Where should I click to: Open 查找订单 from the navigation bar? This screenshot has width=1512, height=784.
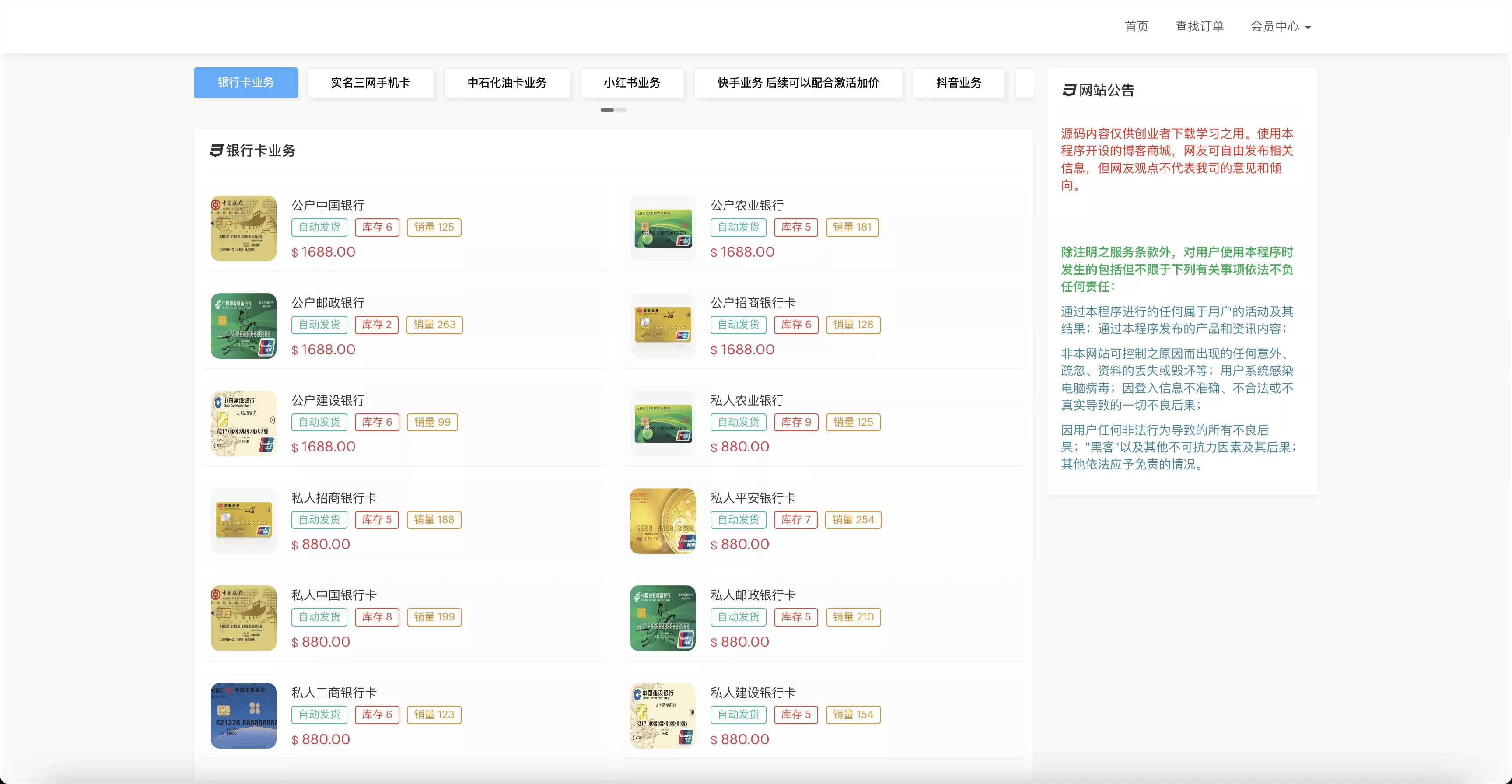pos(1199,26)
